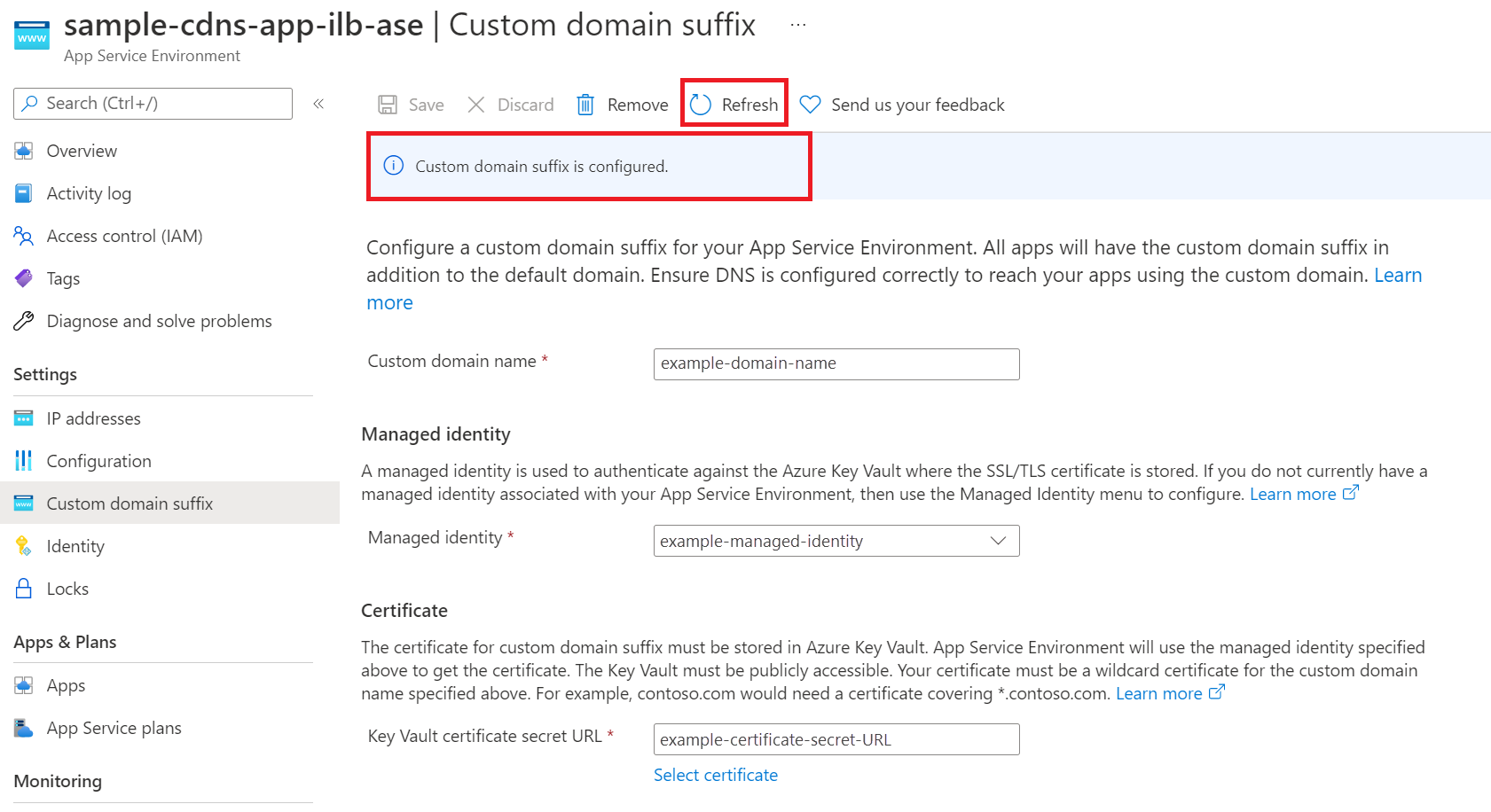This screenshot has width=1491, height=812.
Task: Click the Access control people icon
Action: pyautogui.click(x=24, y=236)
